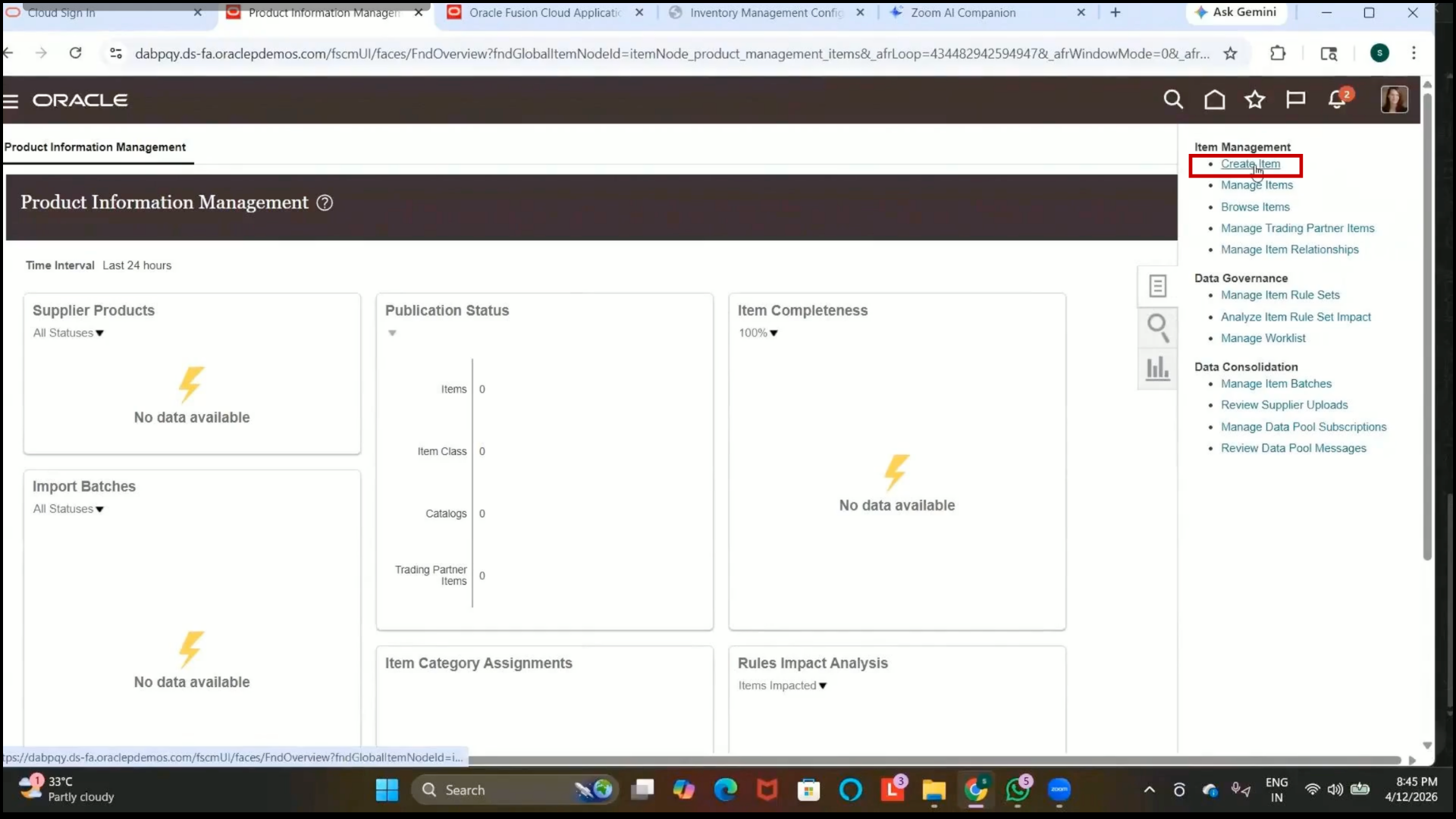Open Manage Data Pool Subscriptions link
Screen dimensions: 1456x819
tap(1304, 427)
